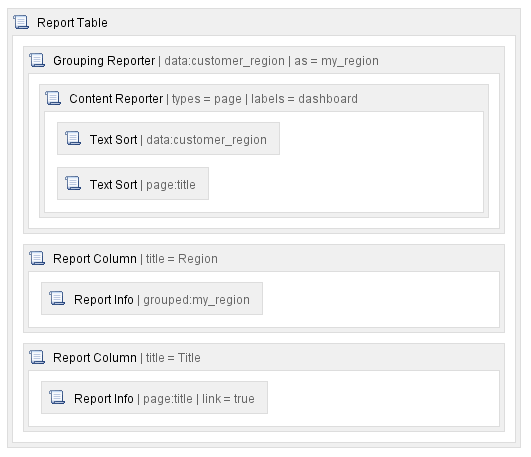Click the Content Reporter macro icon
531x457 pixels.
53,98
